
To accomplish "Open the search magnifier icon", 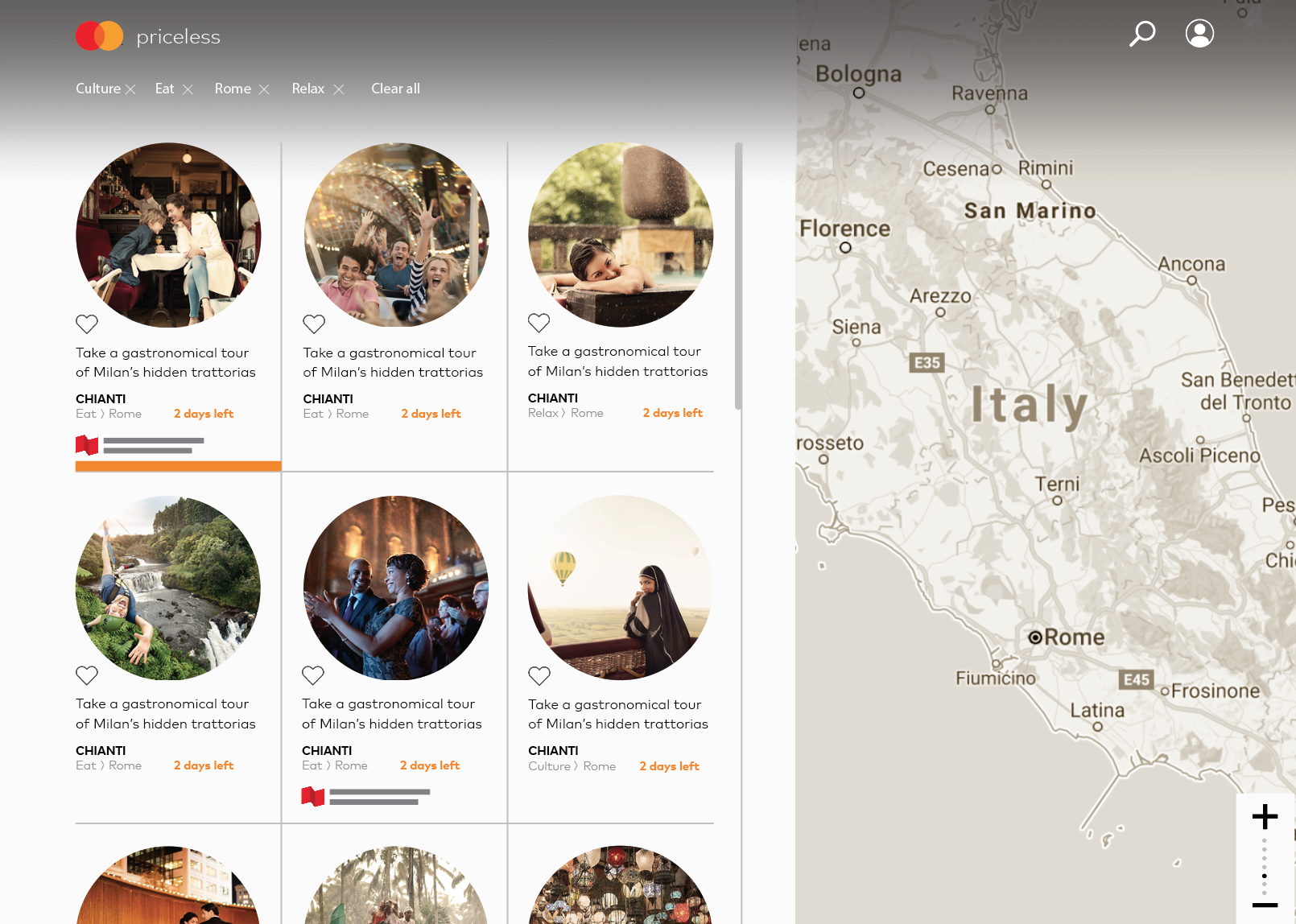I will click(1142, 34).
